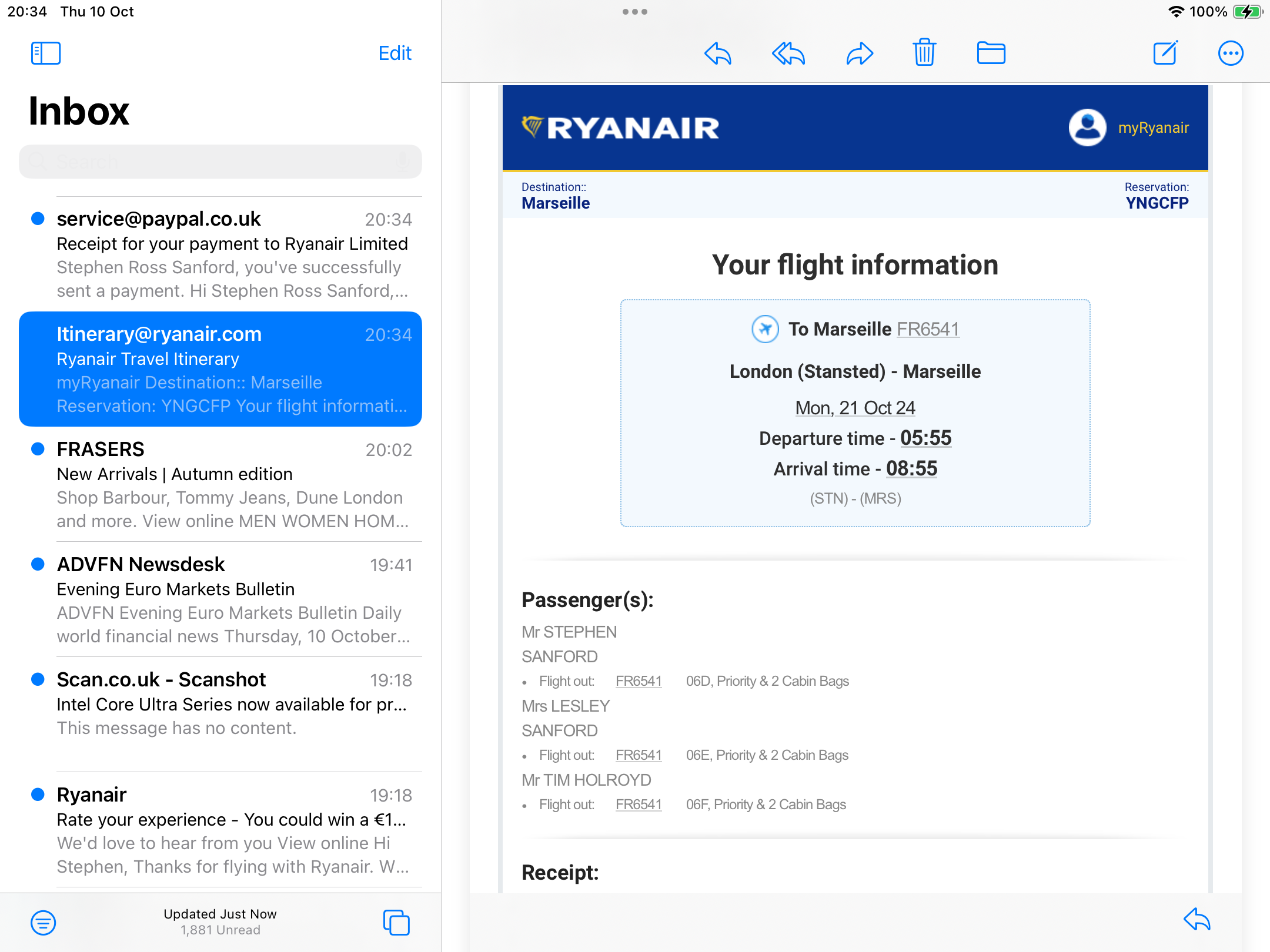Screen dimensions: 1270x952
Task: Open the More actions ellipsis menu
Action: (x=1231, y=53)
